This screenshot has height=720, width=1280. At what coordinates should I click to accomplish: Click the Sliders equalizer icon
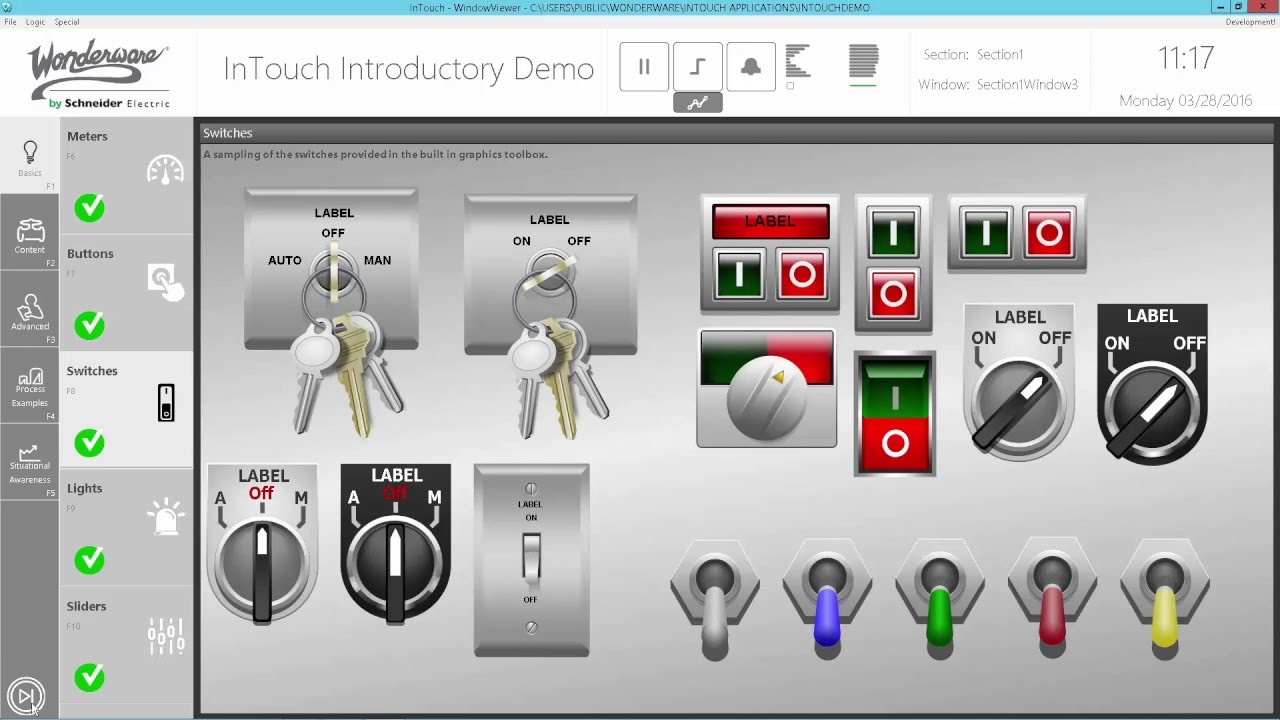(166, 636)
